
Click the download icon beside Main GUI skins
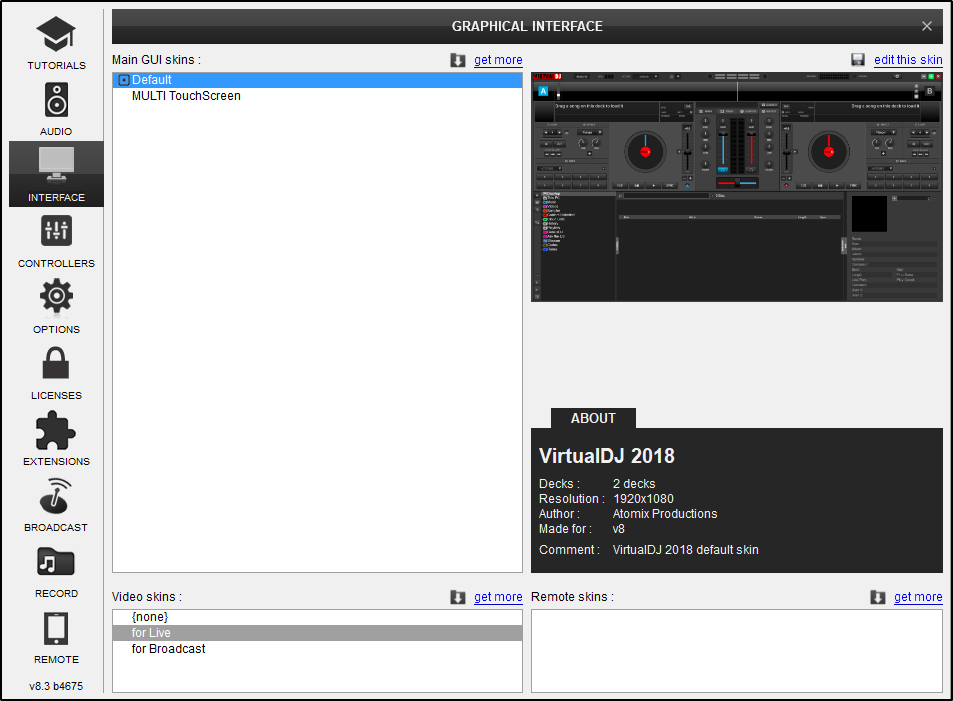tap(458, 60)
